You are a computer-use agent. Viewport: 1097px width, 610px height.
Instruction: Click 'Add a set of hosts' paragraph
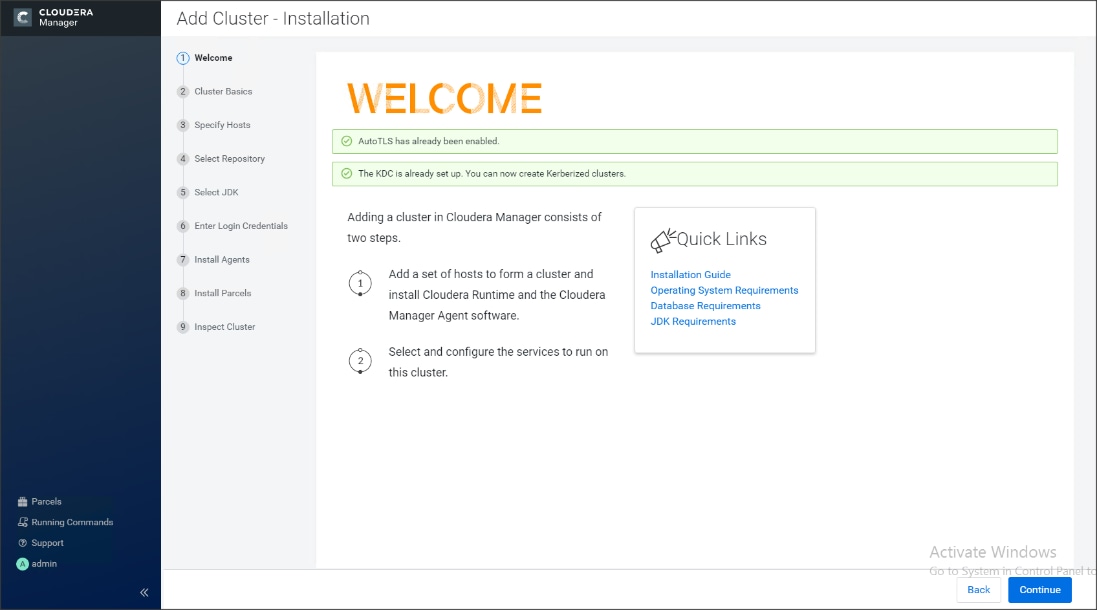pos(497,295)
